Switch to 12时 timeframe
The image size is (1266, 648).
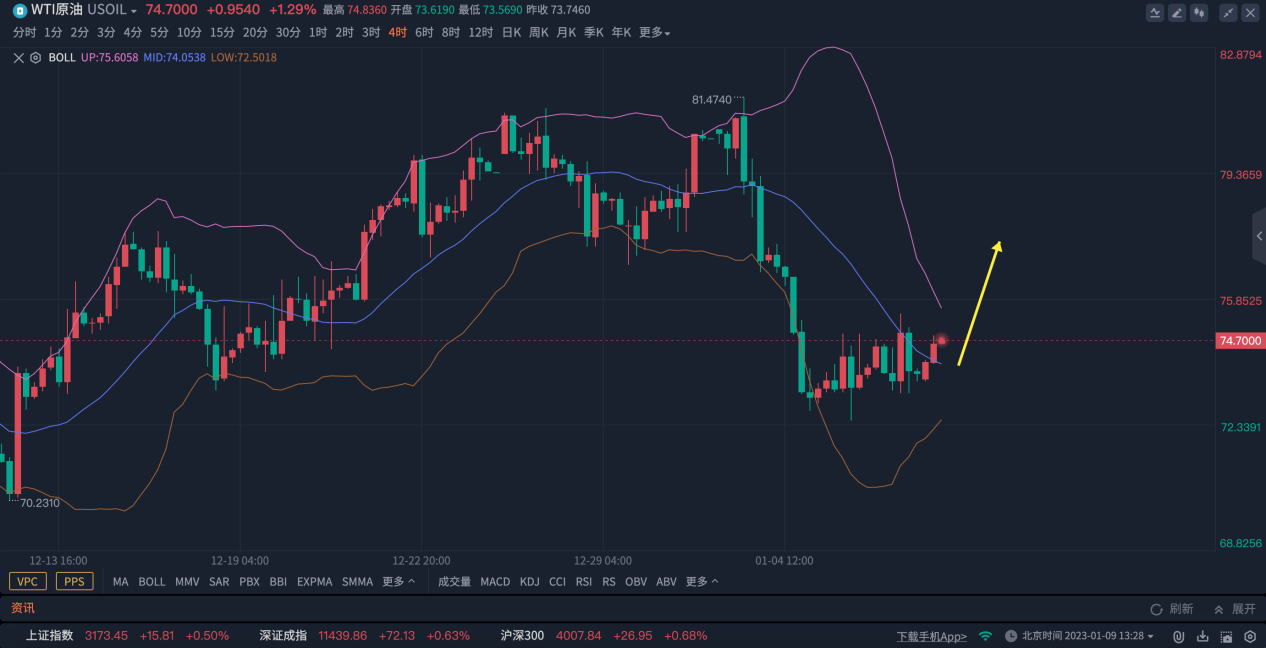[481, 32]
